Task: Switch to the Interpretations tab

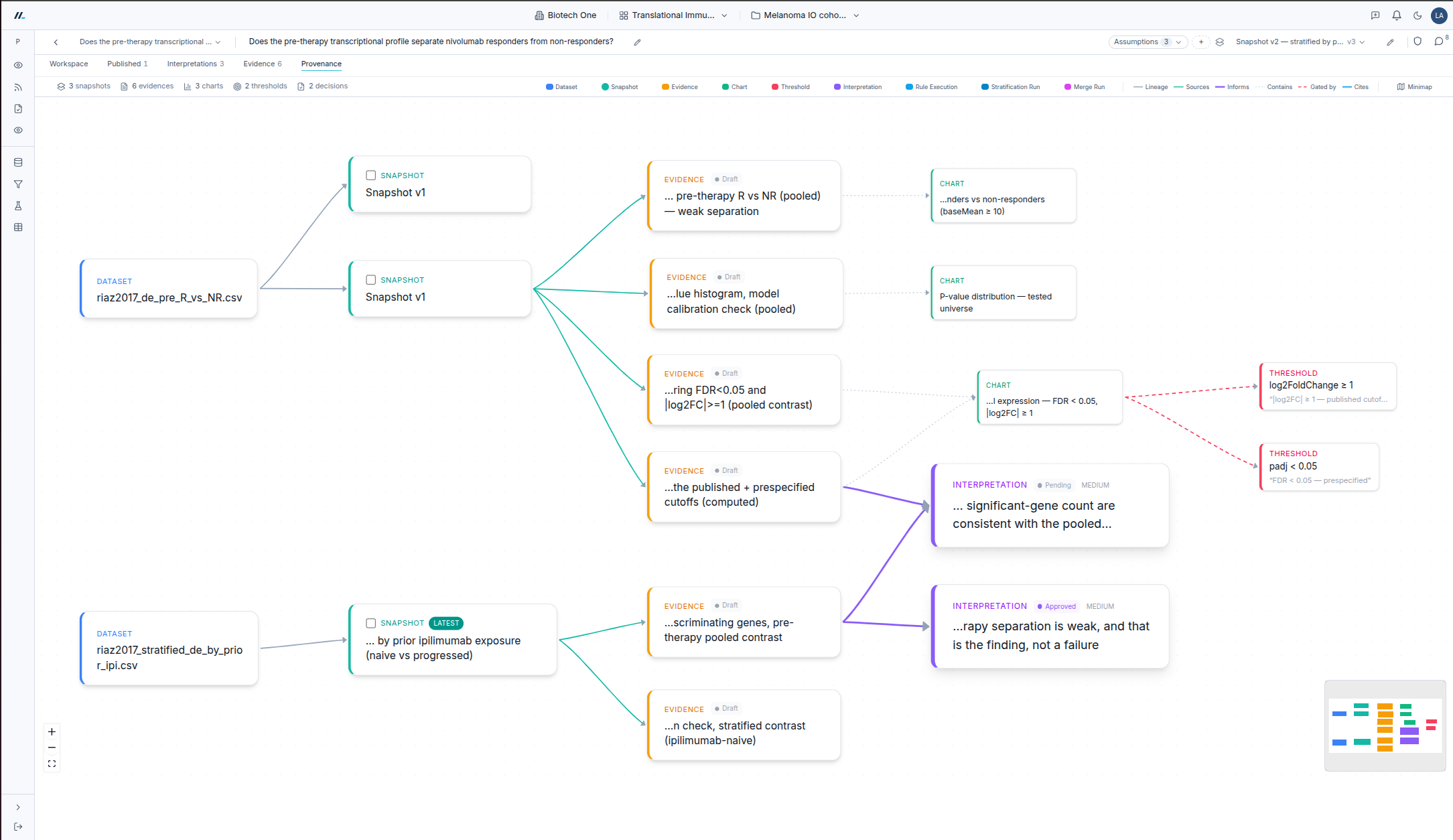Action: click(196, 64)
